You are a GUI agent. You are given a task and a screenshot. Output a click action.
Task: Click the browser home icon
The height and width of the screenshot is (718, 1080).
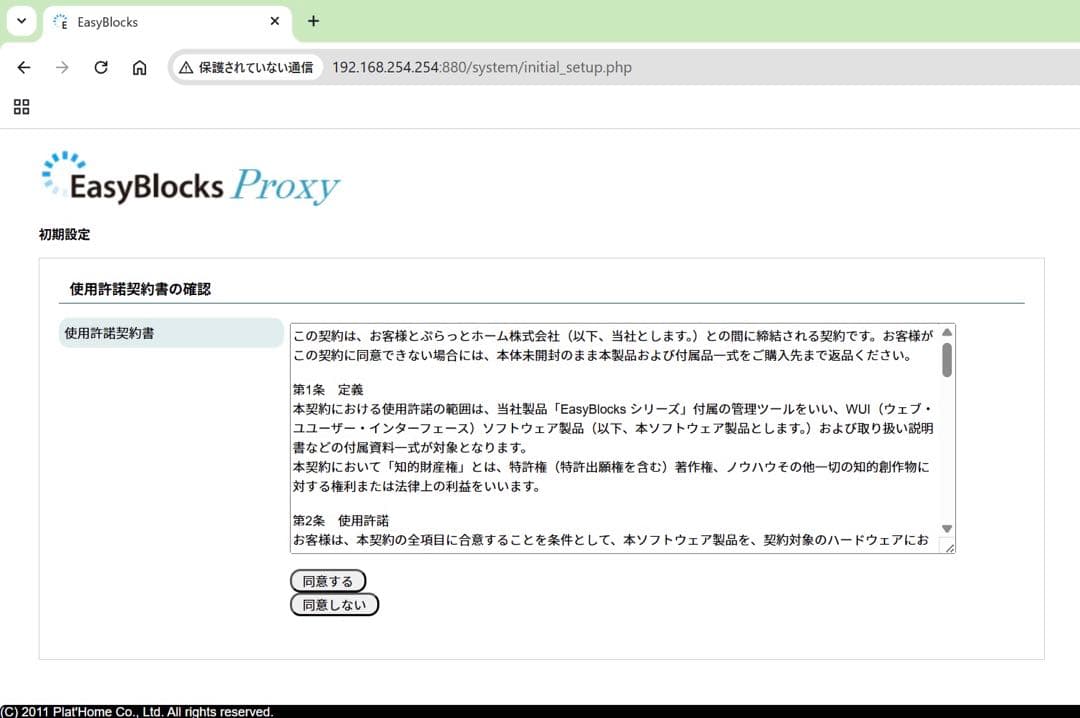[x=139, y=67]
